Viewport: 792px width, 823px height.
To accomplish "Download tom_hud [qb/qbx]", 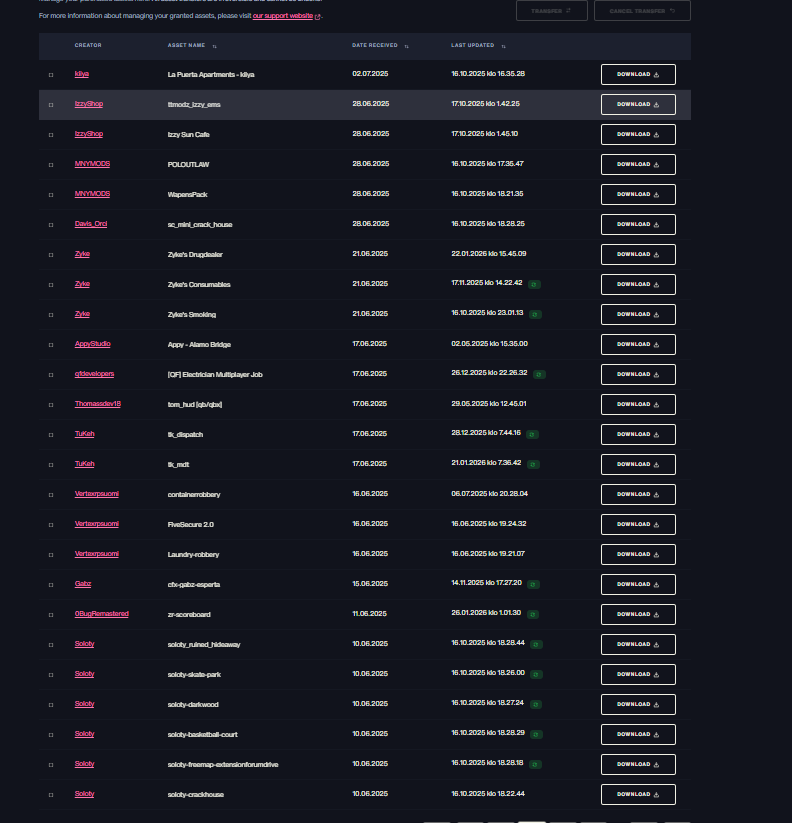I will (x=638, y=404).
